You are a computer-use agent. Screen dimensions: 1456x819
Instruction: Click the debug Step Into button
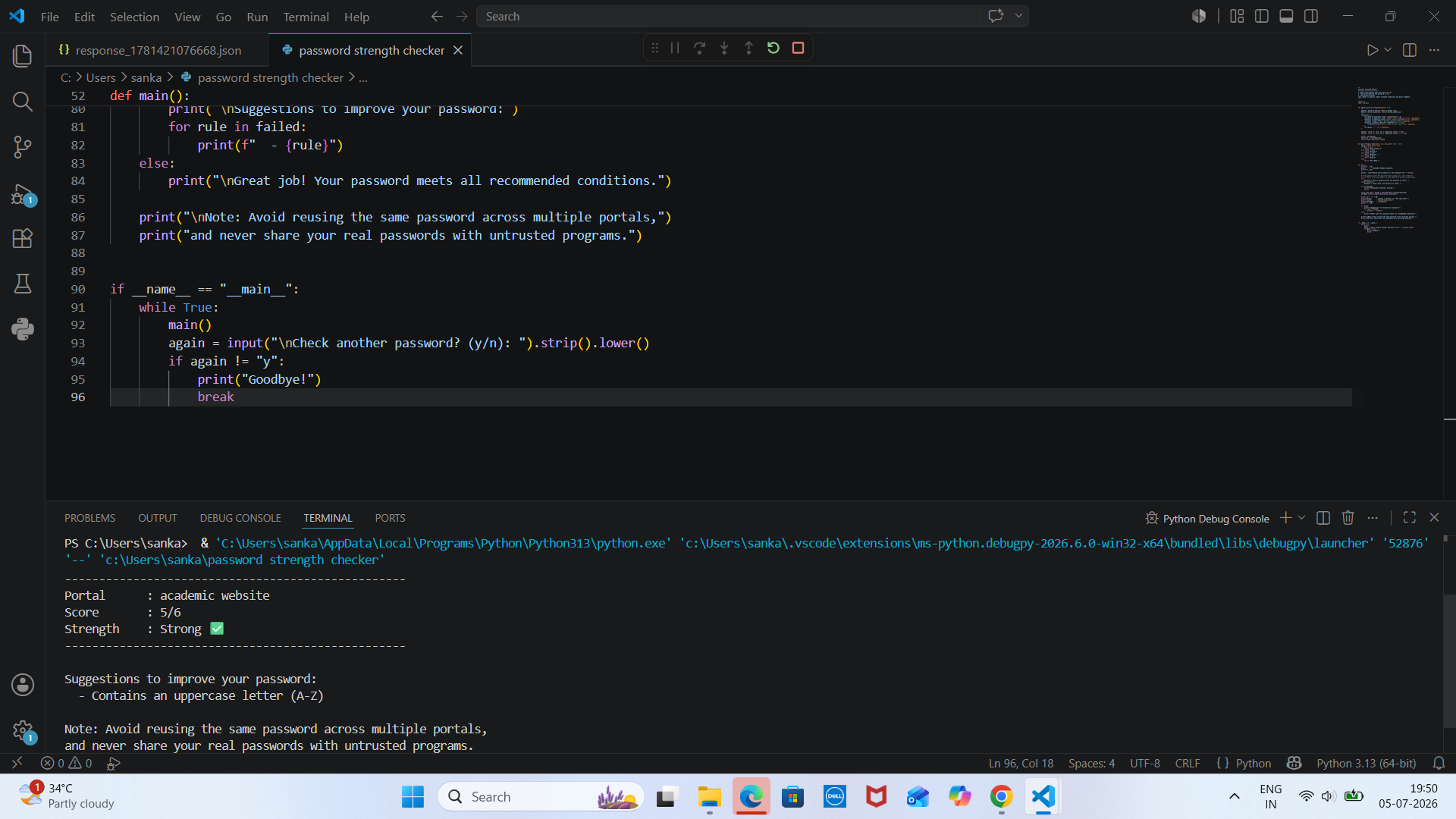[724, 48]
